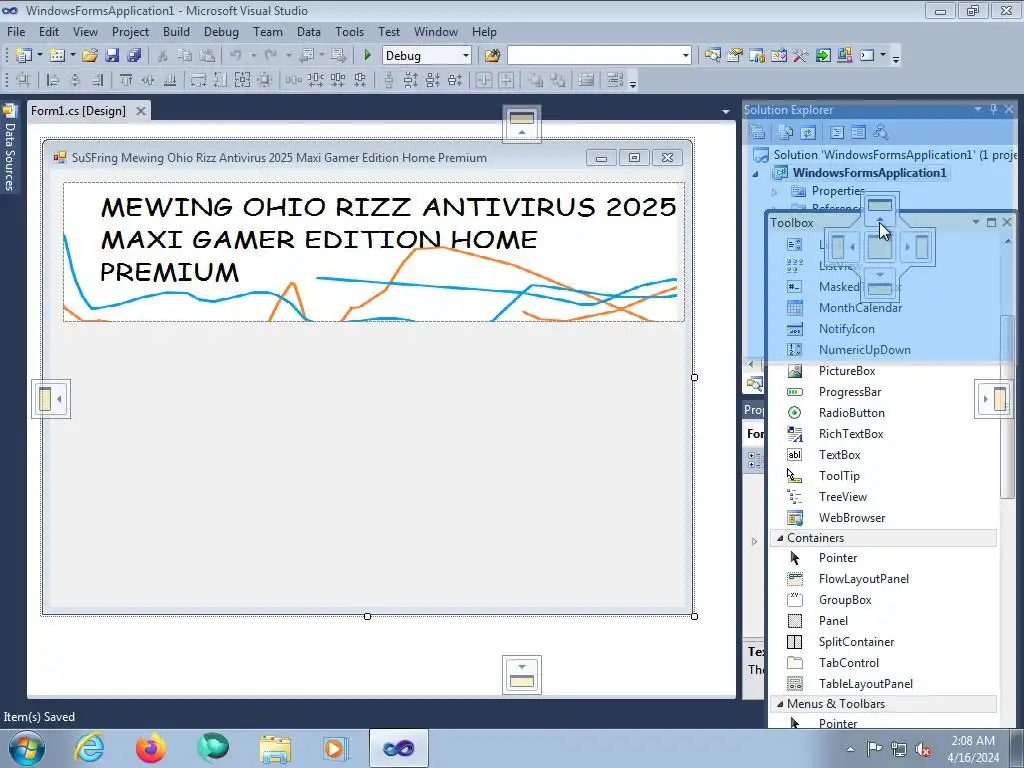Screen dimensions: 1024x768
Task: Open Solution Explorer via the toolbar icon
Action: coord(712,56)
